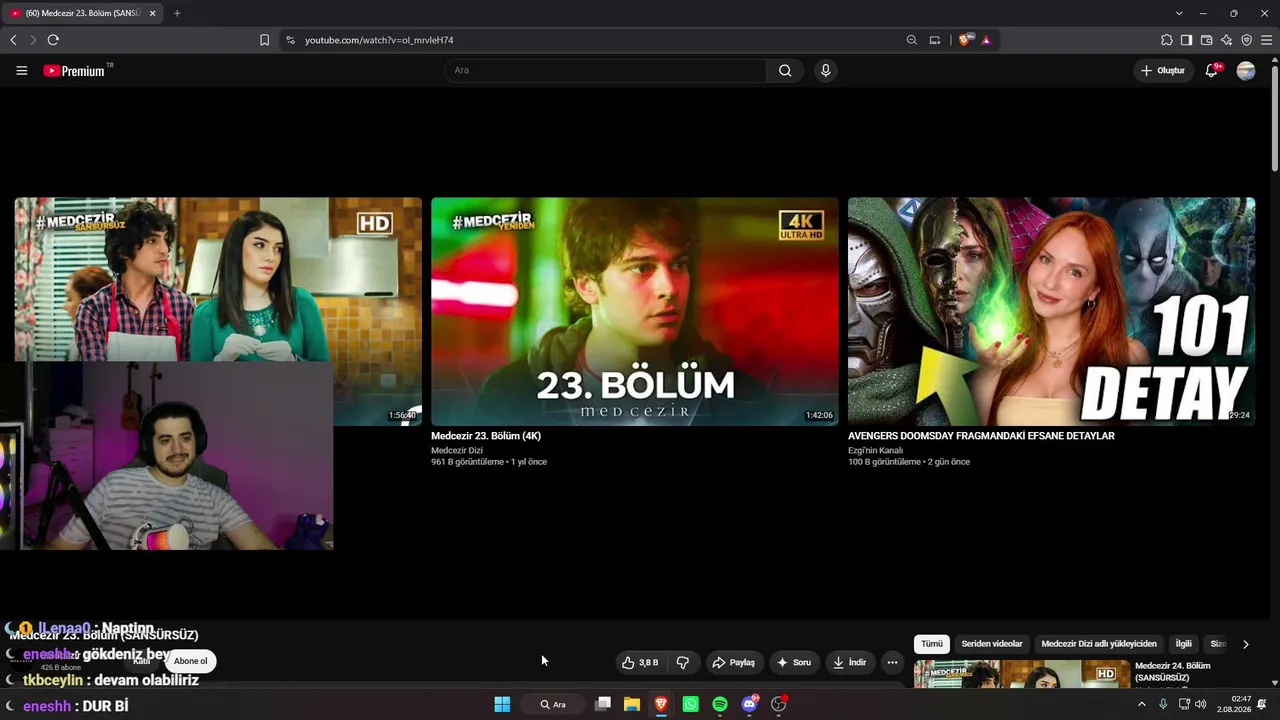Download the video with İndir button
The image size is (1280, 720).
click(850, 662)
